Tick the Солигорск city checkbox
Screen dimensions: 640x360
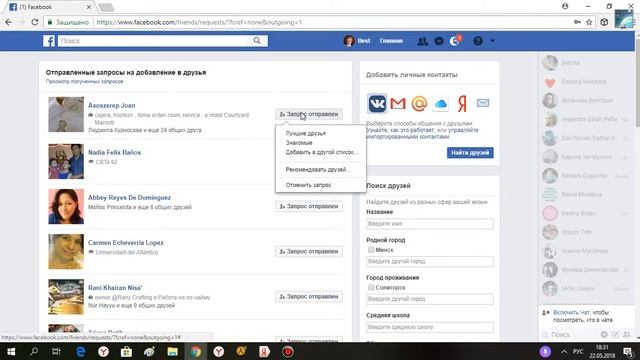click(371, 287)
